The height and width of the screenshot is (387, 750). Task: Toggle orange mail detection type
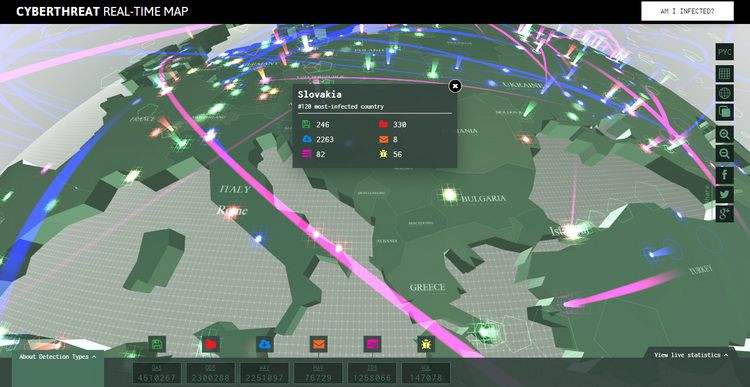319,344
